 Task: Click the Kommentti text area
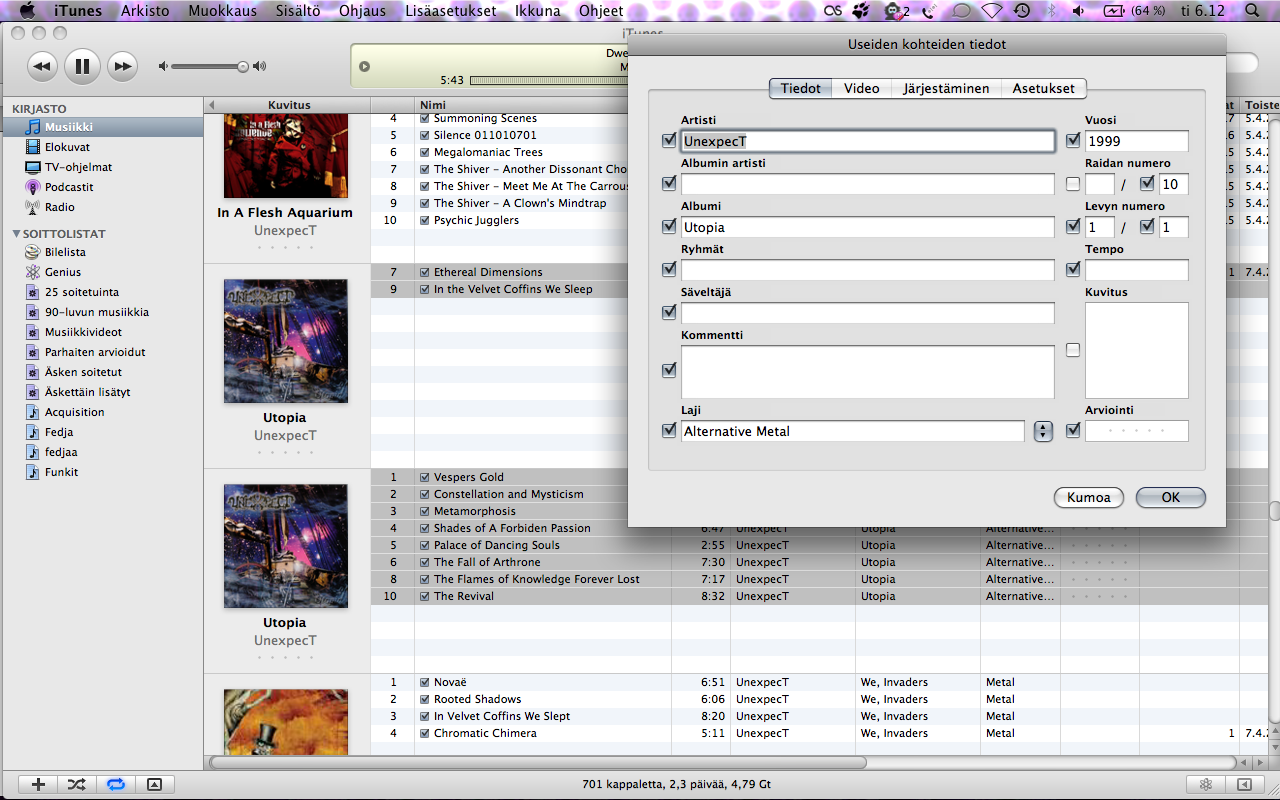(x=868, y=372)
